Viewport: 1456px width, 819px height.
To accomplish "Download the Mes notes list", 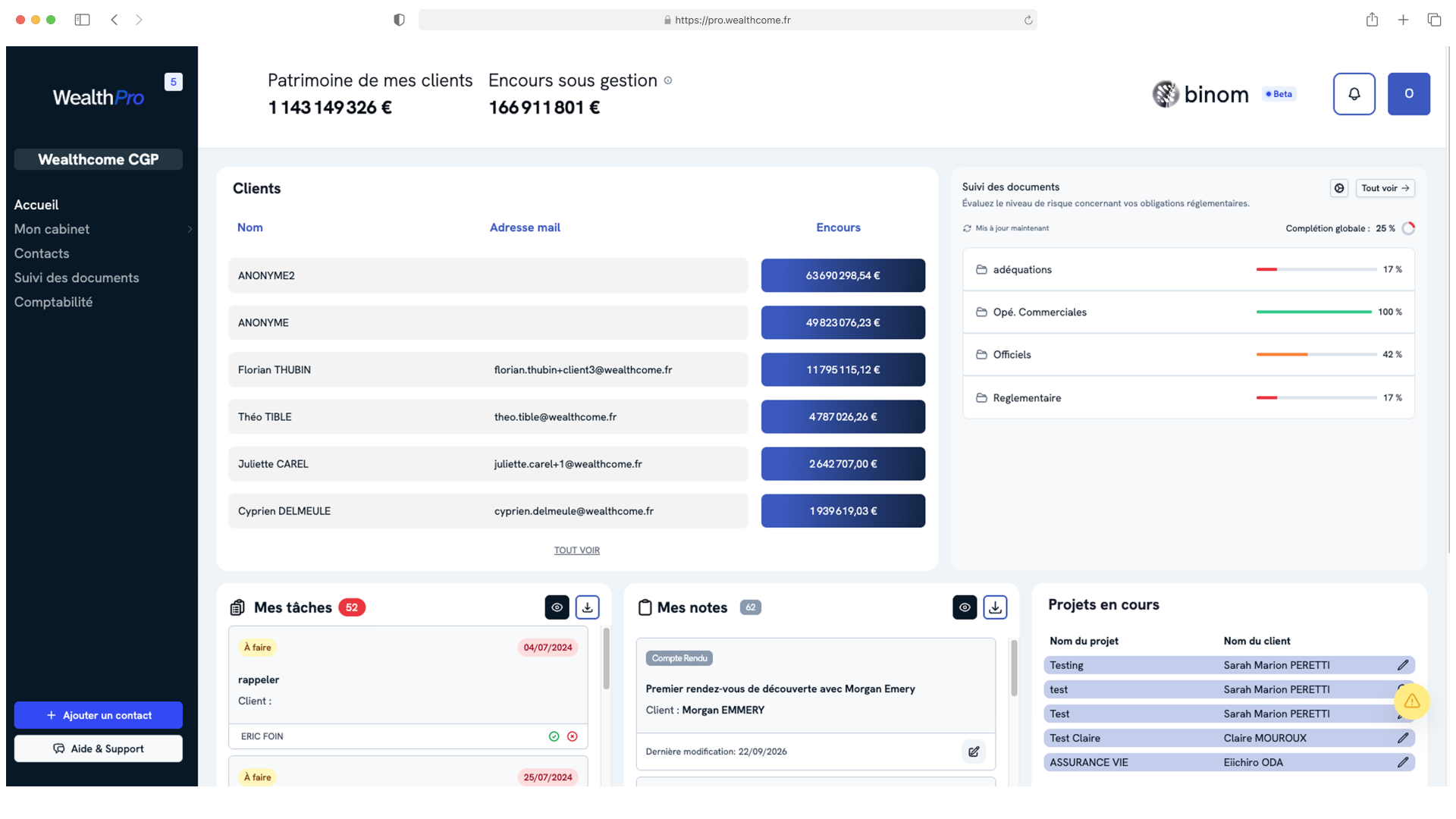I will (x=995, y=607).
